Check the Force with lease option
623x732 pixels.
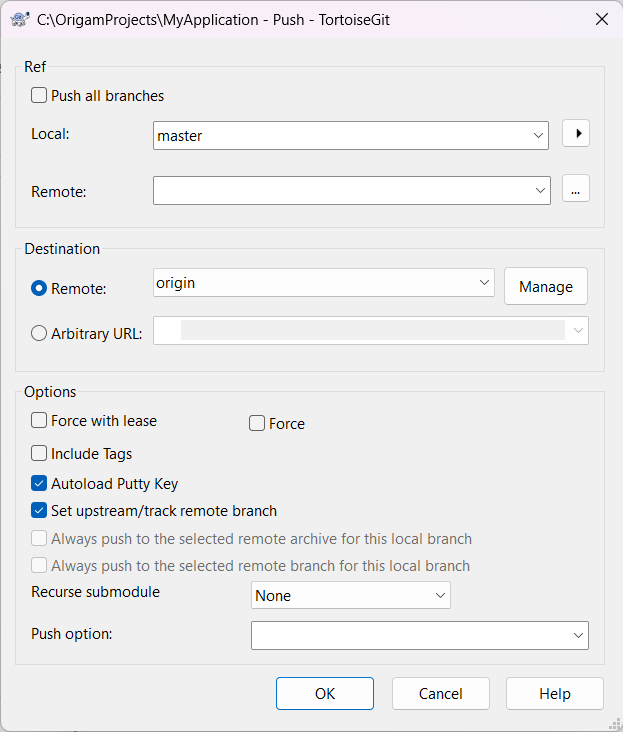[40, 421]
